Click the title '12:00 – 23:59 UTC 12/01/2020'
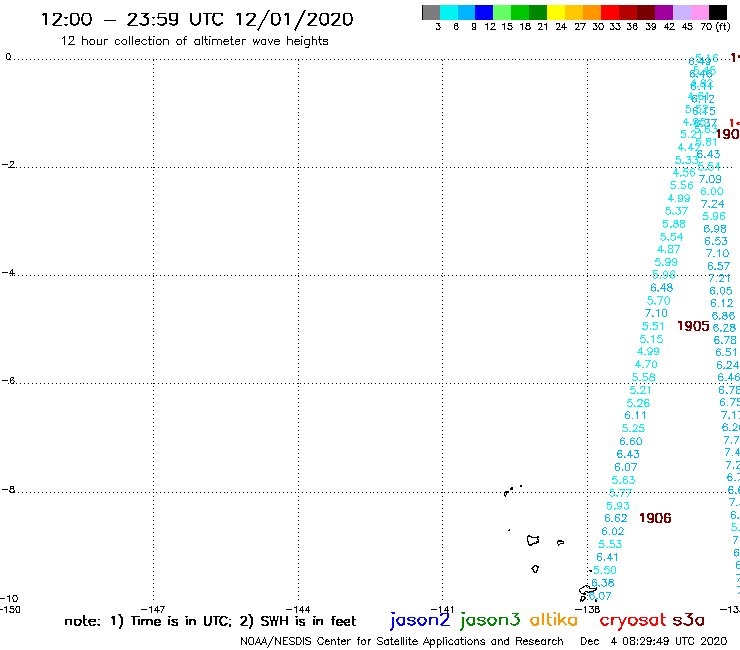Image resolution: width=740 pixels, height=650 pixels. [197, 19]
